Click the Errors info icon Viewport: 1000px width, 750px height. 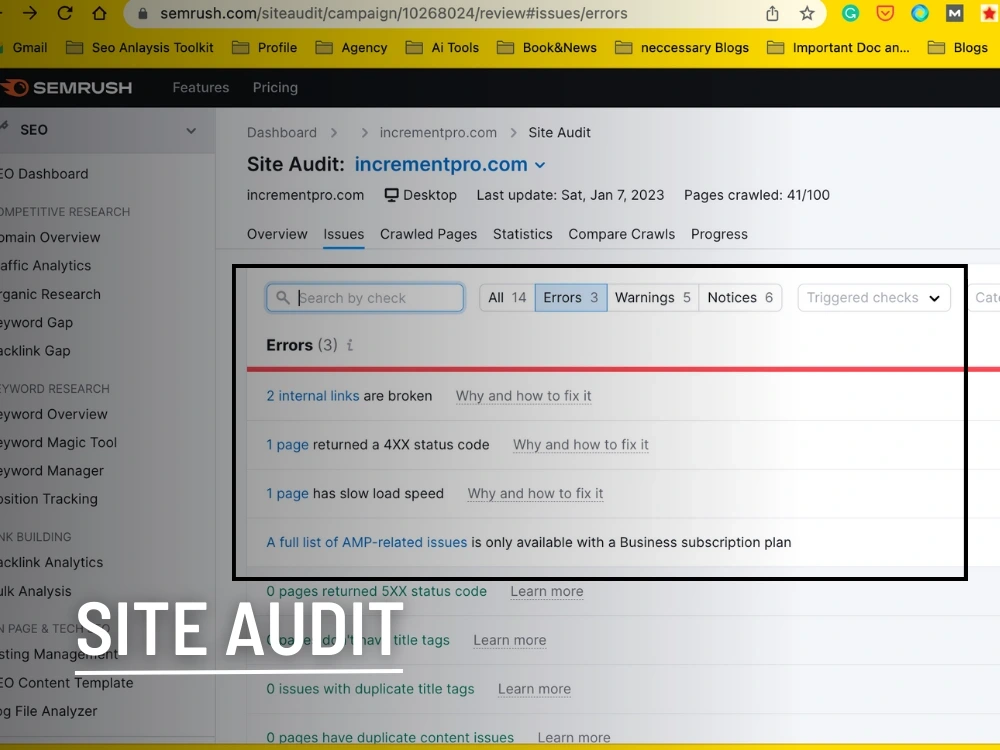(349, 345)
